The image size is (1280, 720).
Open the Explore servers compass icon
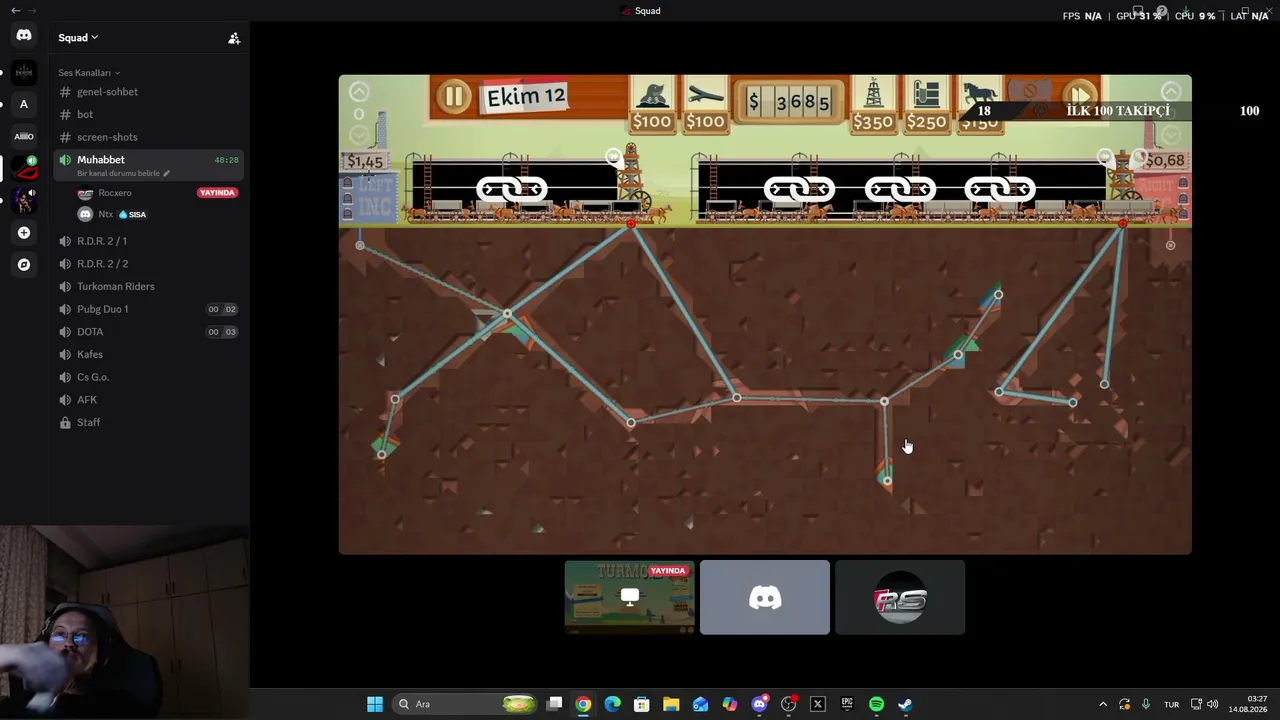click(x=24, y=265)
